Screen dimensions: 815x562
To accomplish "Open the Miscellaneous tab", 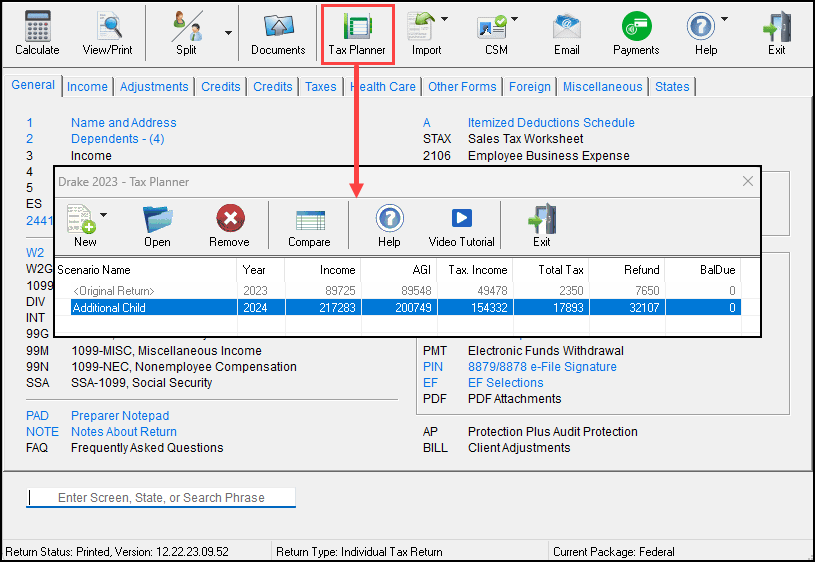I will pos(602,86).
